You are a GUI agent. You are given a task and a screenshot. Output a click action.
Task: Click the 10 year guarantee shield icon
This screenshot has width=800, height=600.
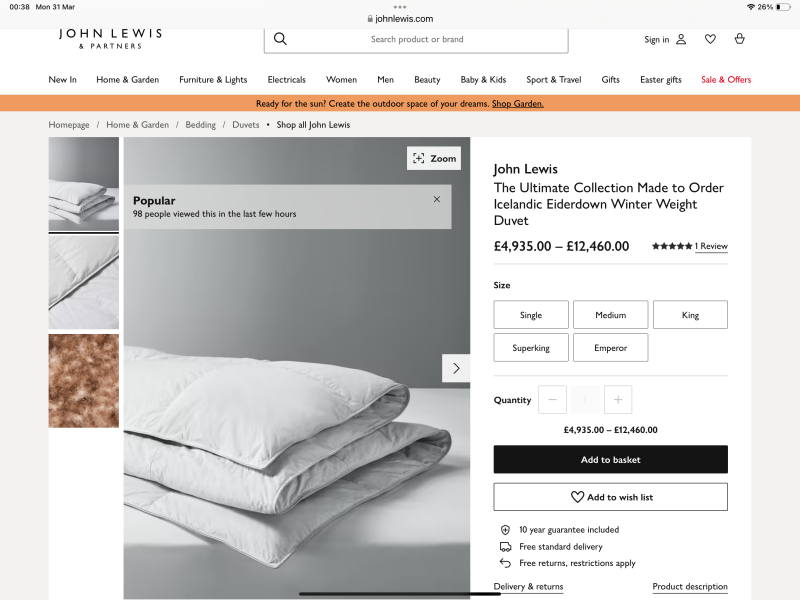[505, 530]
